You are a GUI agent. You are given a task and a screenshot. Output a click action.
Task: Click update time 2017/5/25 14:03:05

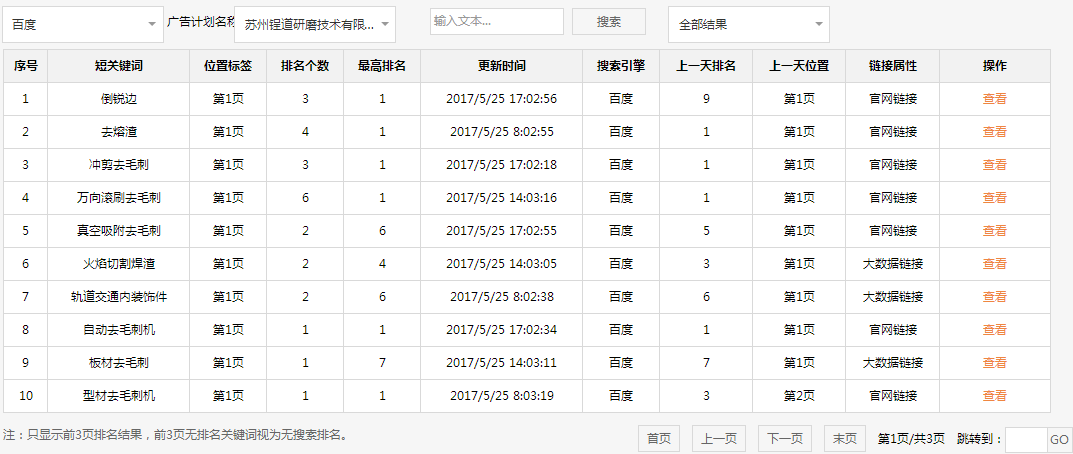click(502, 264)
